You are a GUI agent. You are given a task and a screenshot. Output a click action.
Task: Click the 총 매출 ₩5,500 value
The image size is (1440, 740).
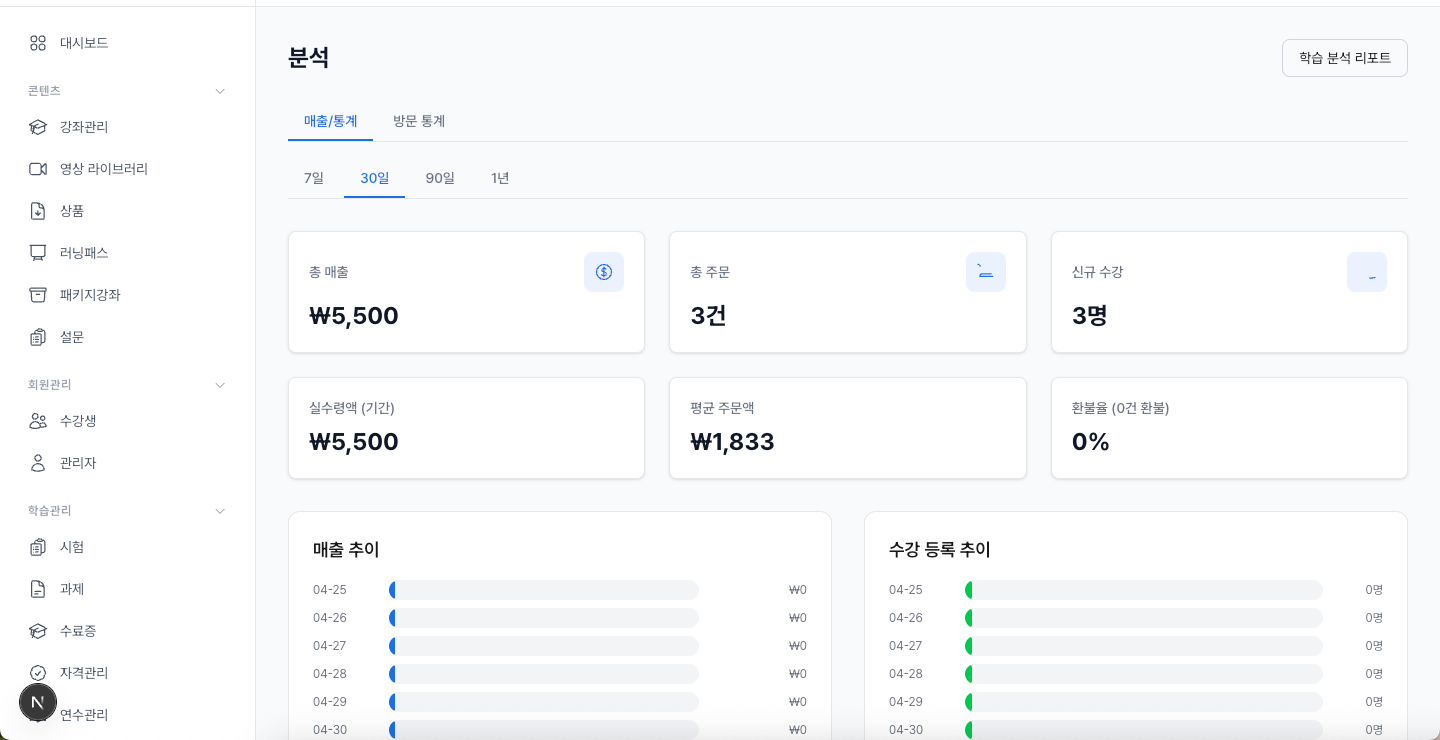354,316
